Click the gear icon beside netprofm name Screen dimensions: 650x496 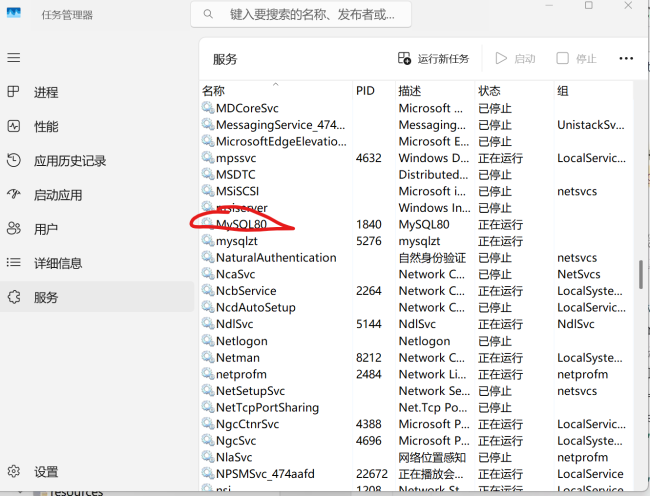pos(208,373)
